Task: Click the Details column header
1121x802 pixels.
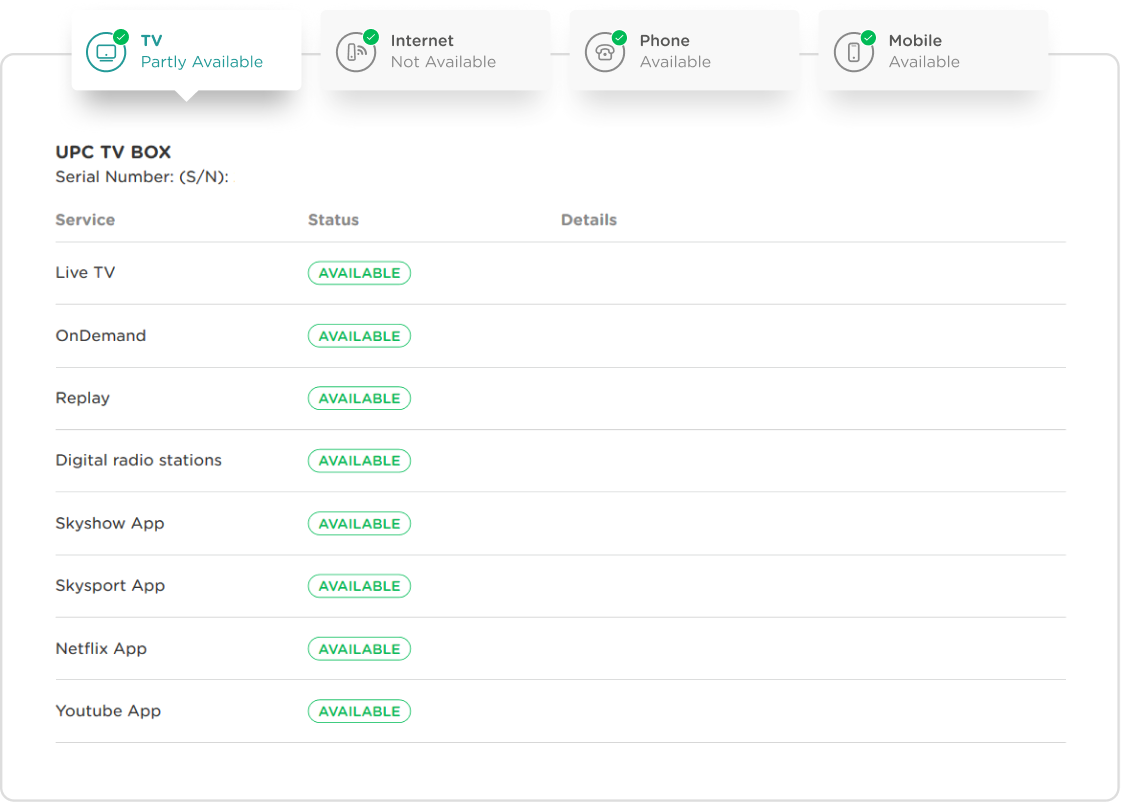Action: click(588, 219)
